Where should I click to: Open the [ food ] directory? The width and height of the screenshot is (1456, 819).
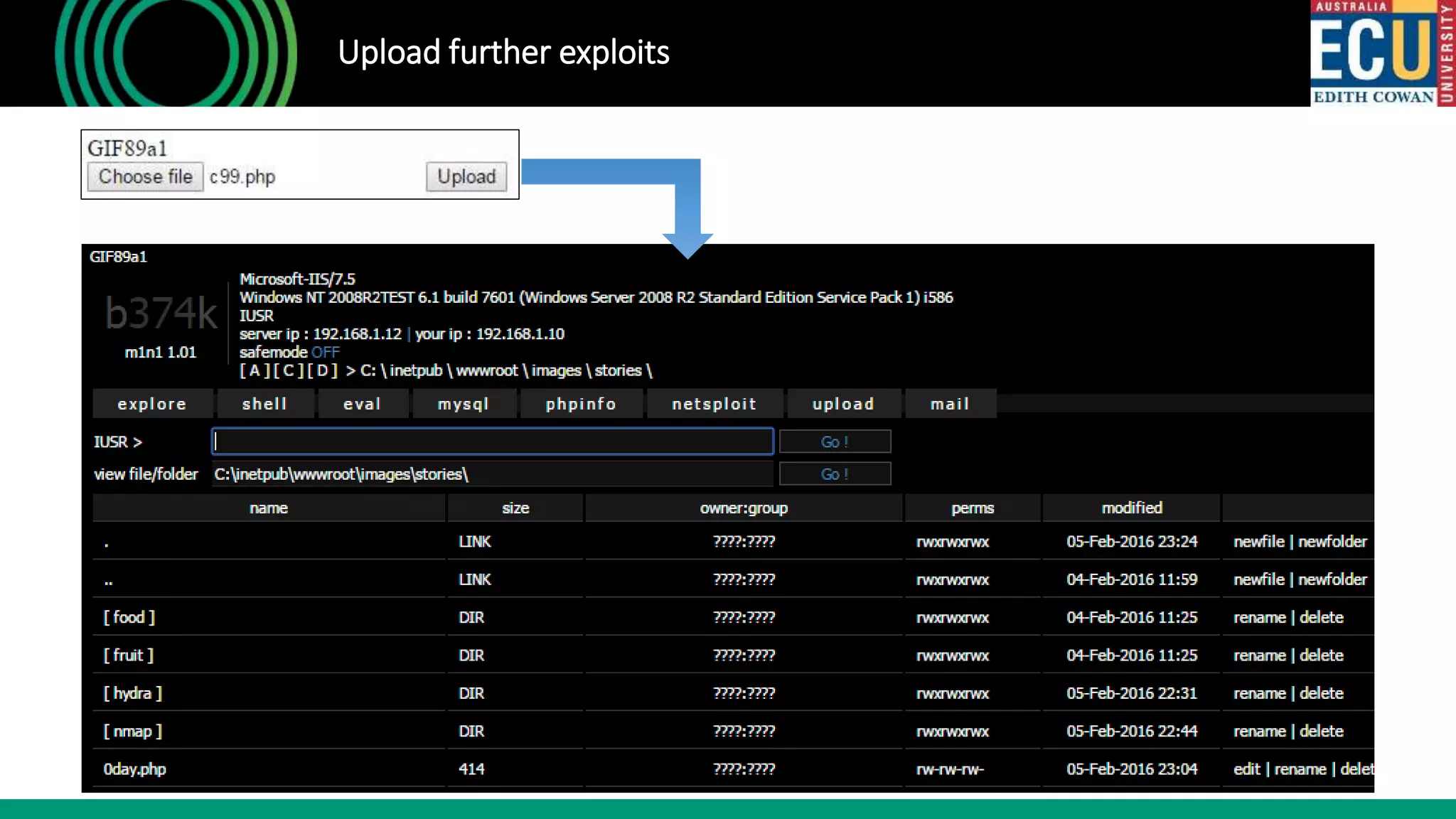point(129,617)
